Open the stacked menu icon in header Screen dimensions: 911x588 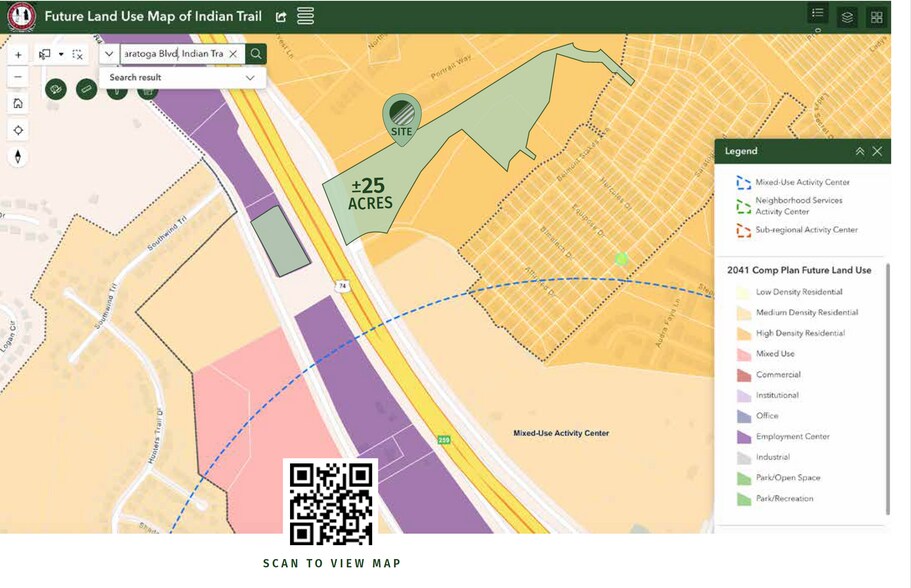306,16
